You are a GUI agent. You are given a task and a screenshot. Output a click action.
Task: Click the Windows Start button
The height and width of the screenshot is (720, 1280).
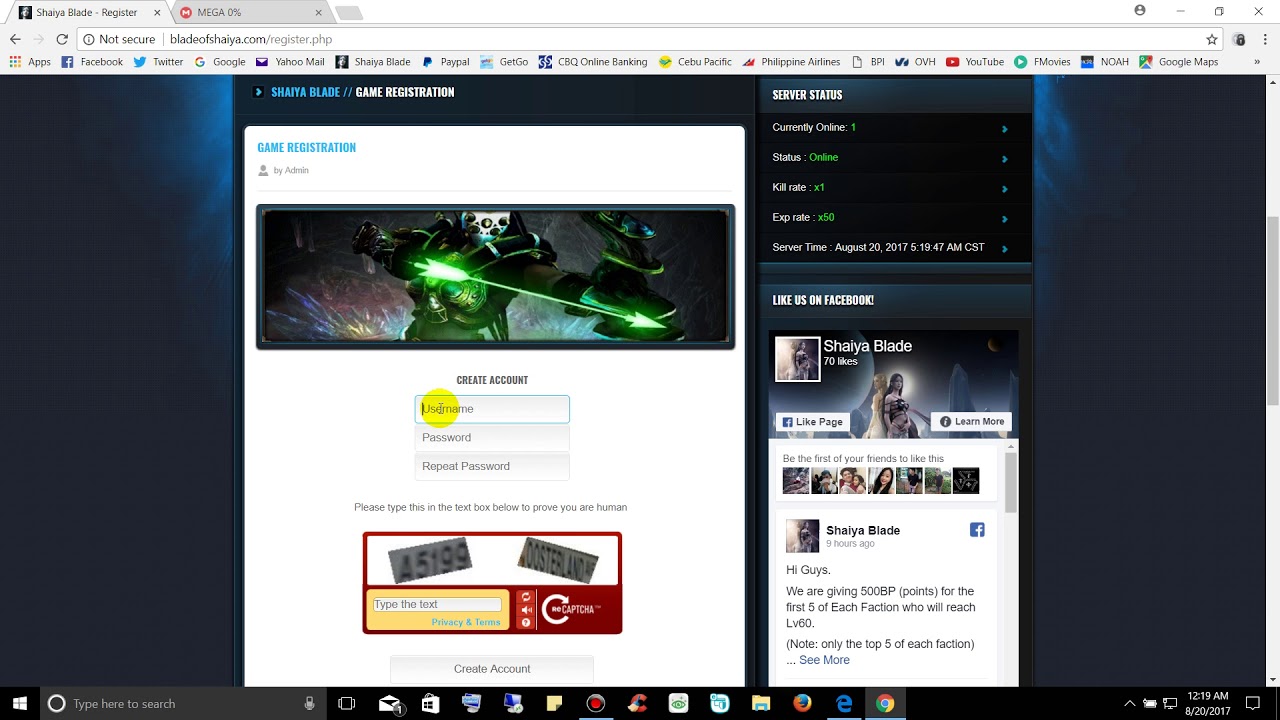coord(19,703)
